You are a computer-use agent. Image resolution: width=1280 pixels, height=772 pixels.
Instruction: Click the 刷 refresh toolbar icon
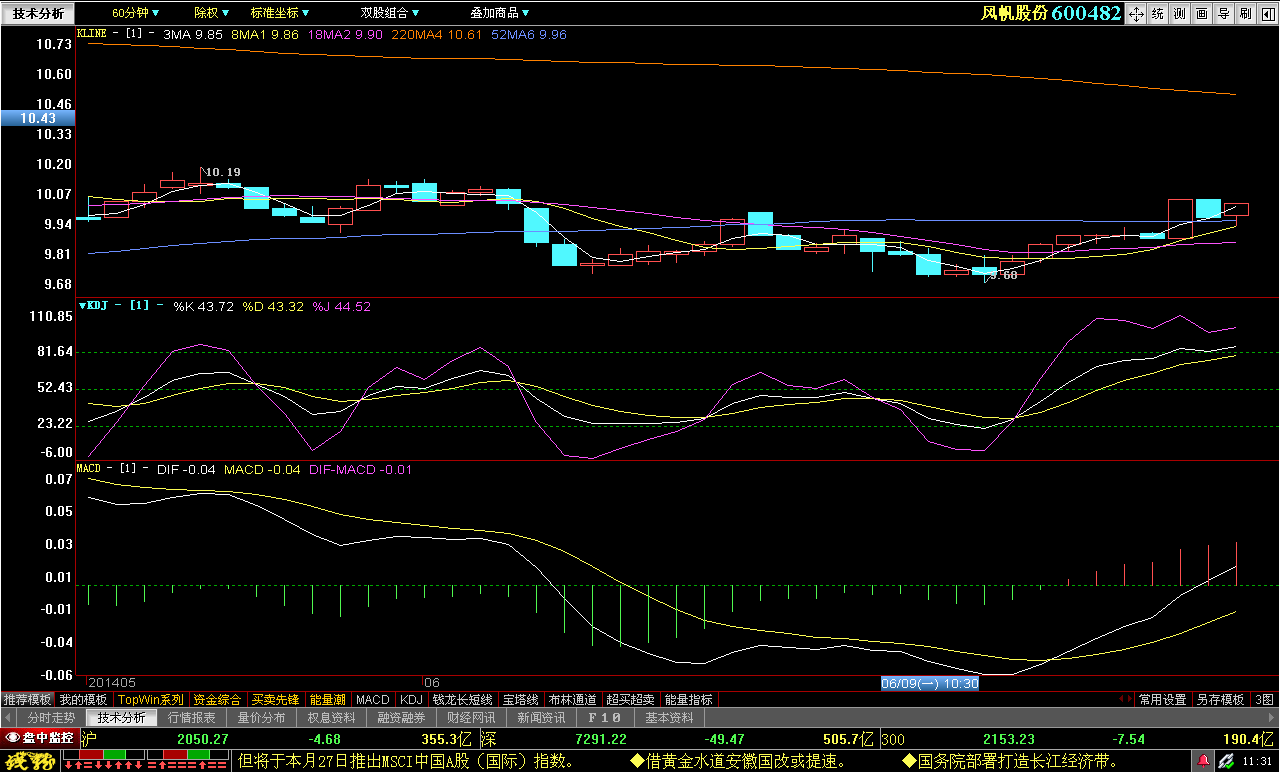(1246, 13)
